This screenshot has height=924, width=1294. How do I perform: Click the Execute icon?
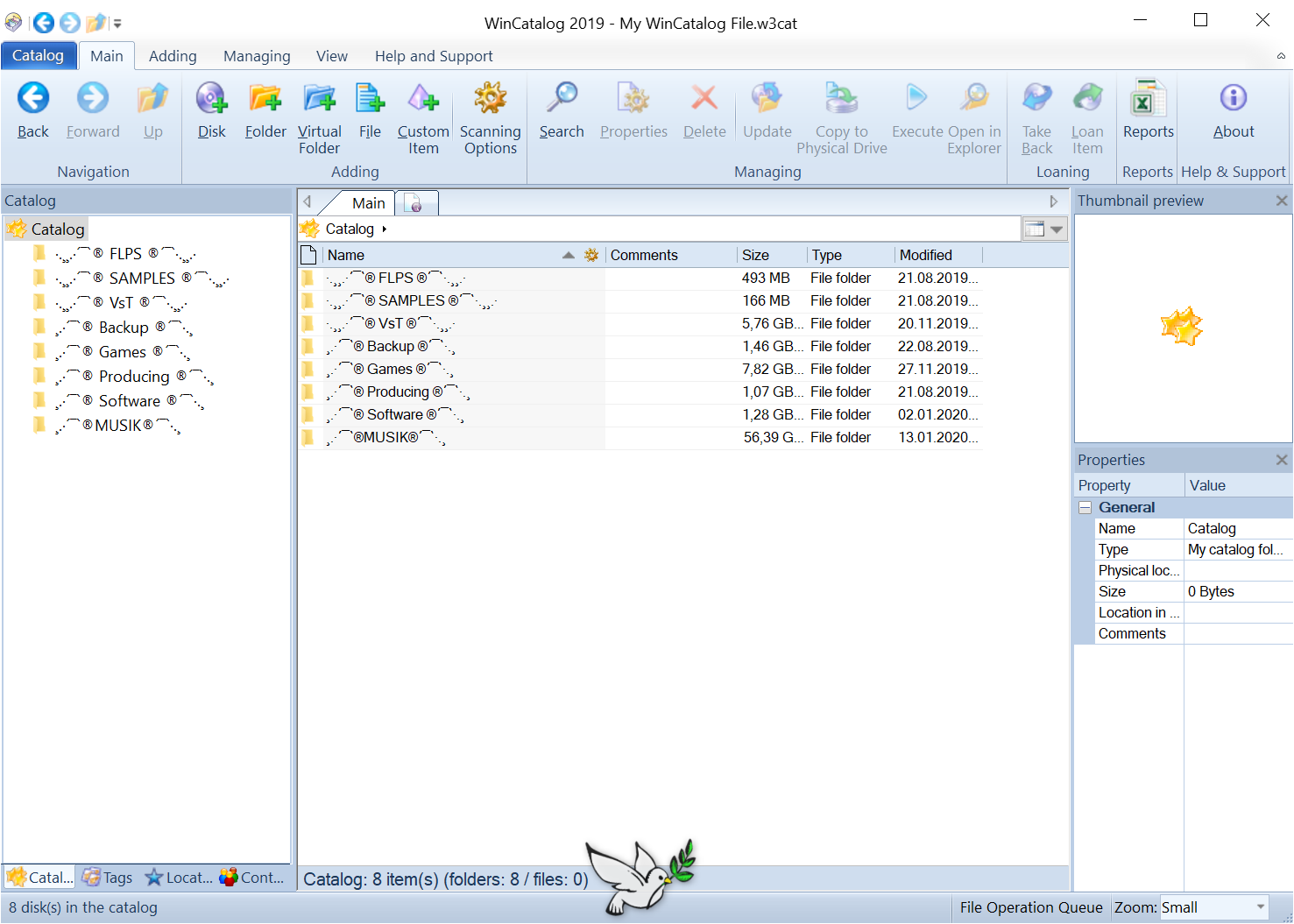[916, 98]
